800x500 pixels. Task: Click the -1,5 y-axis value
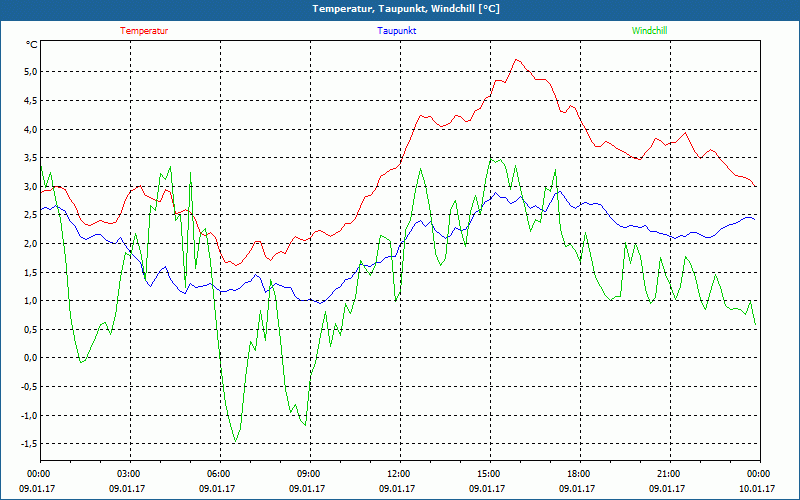(x=30, y=444)
